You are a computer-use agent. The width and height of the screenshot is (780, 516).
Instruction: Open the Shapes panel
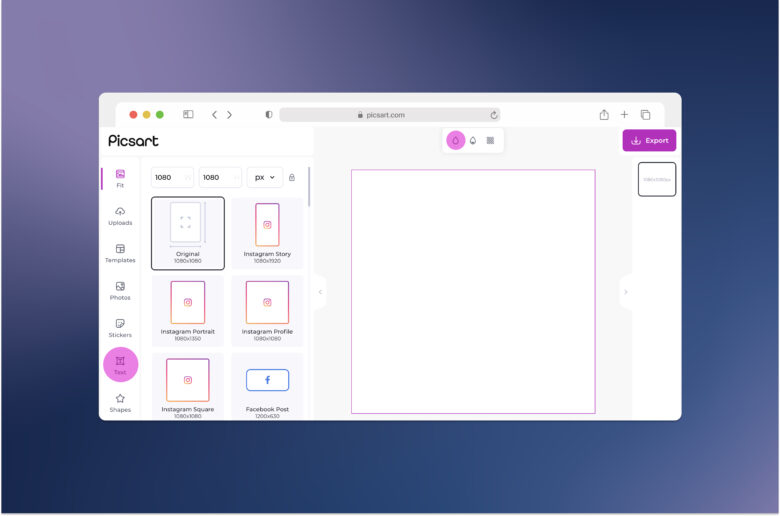[x=120, y=403]
